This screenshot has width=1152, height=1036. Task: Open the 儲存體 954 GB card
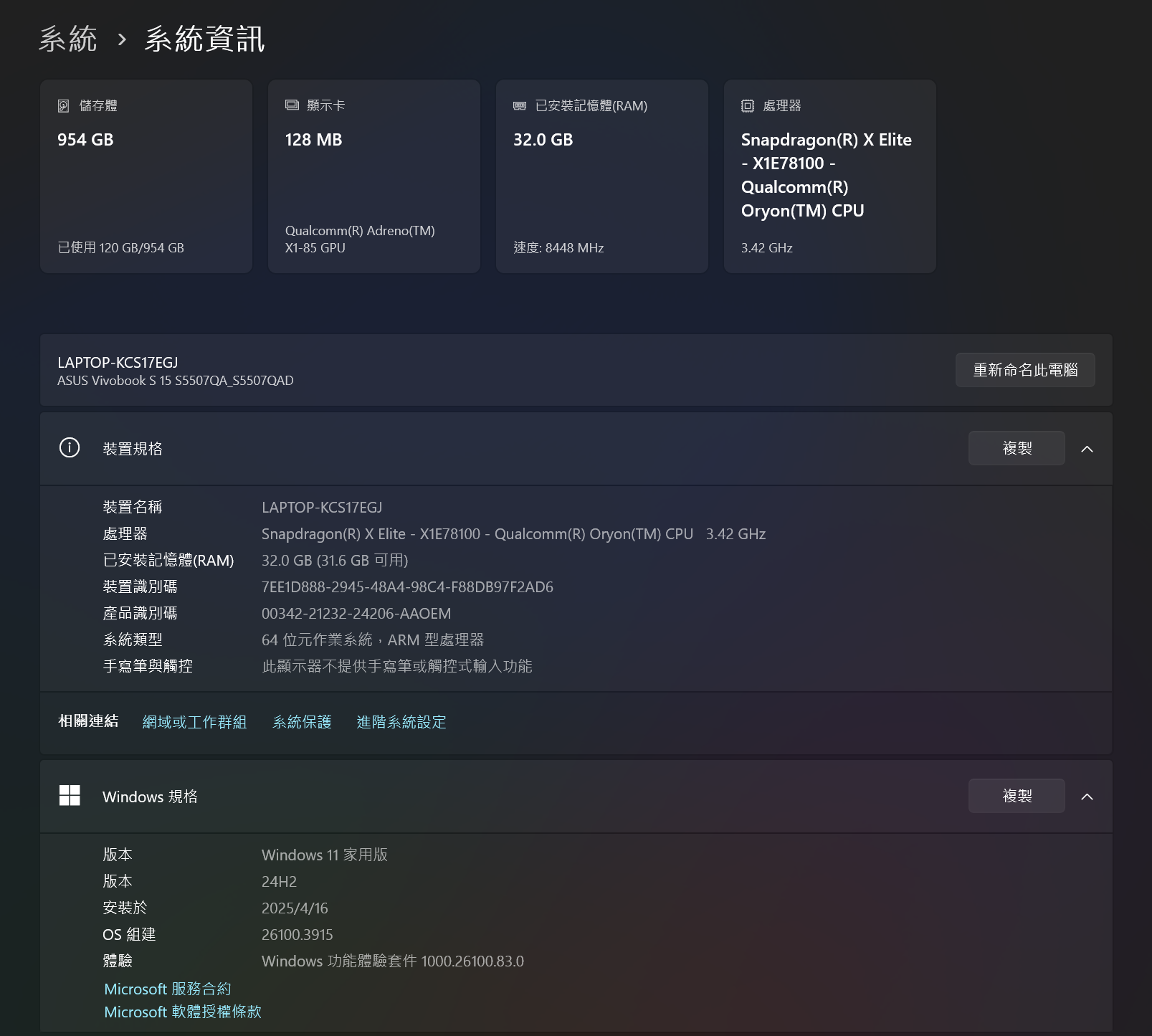(146, 176)
